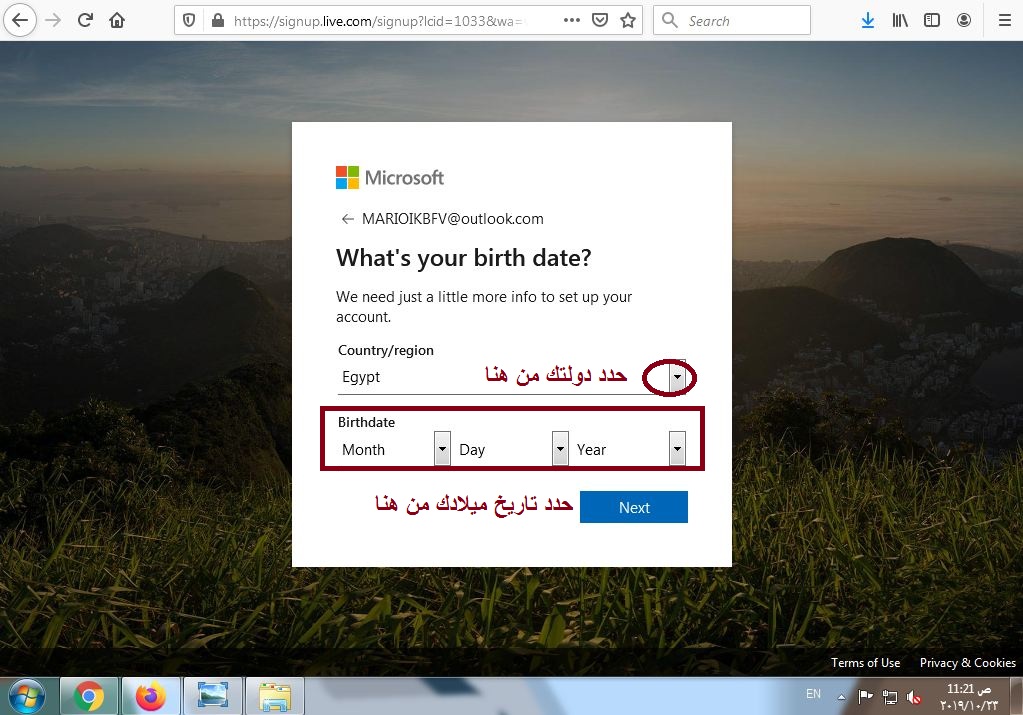Open Google Chrome from the taskbar
This screenshot has width=1023, height=715.
tap(89, 694)
